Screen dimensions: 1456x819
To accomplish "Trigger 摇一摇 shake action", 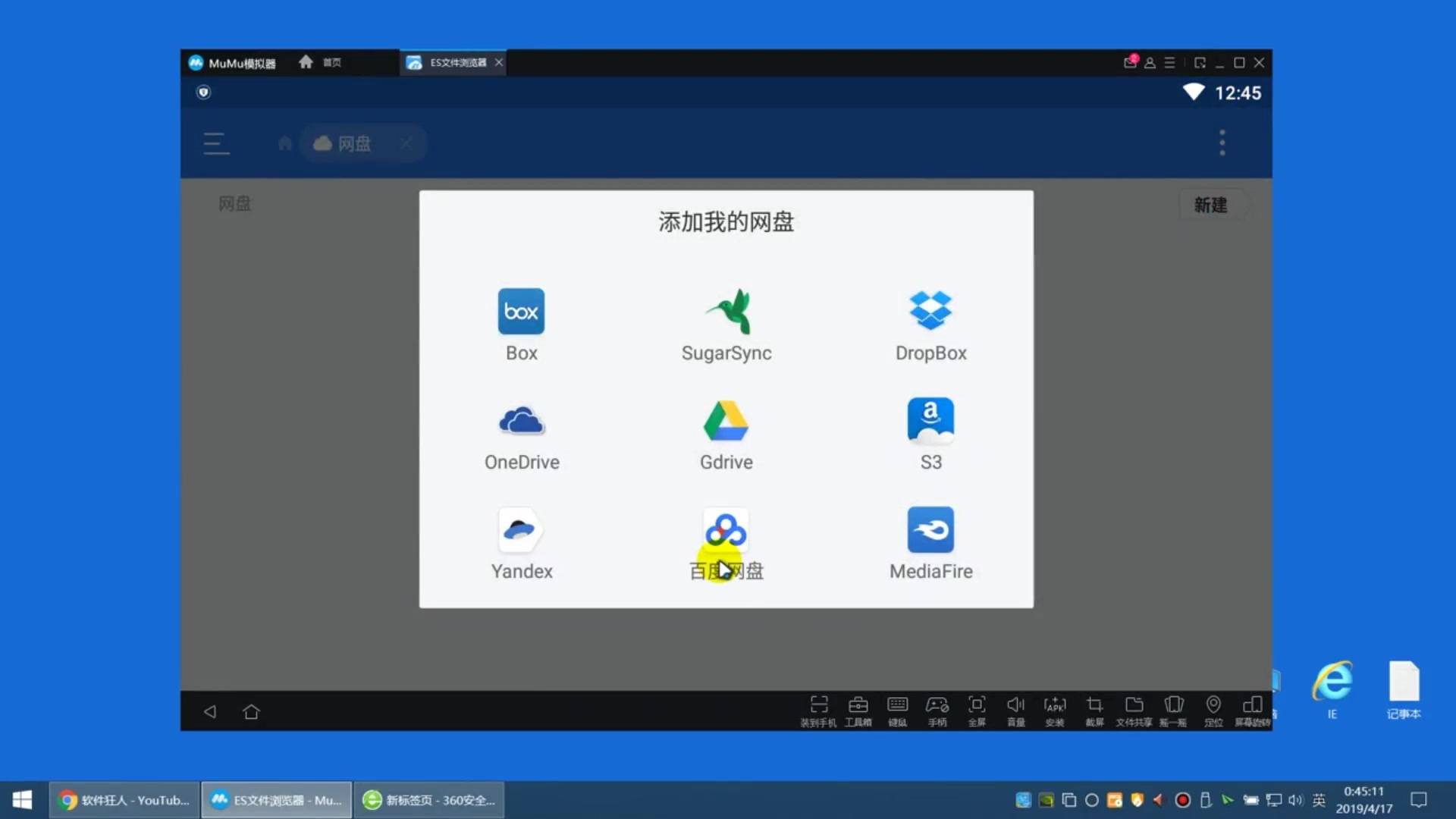I will pos(1173,711).
